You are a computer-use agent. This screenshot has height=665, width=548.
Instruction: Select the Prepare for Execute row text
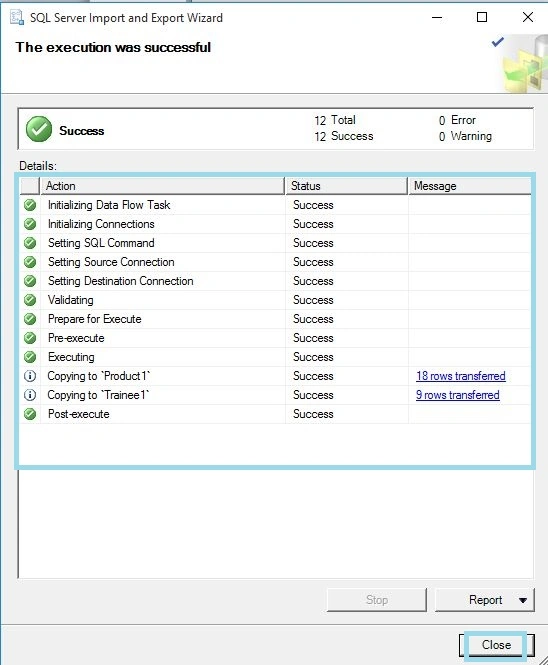pos(95,319)
